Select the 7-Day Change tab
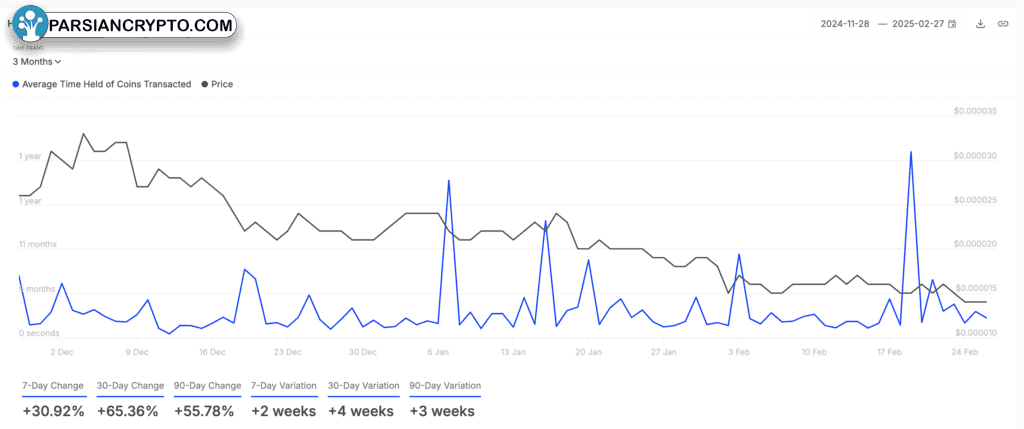The height and width of the screenshot is (429, 1024). pyautogui.click(x=53, y=386)
